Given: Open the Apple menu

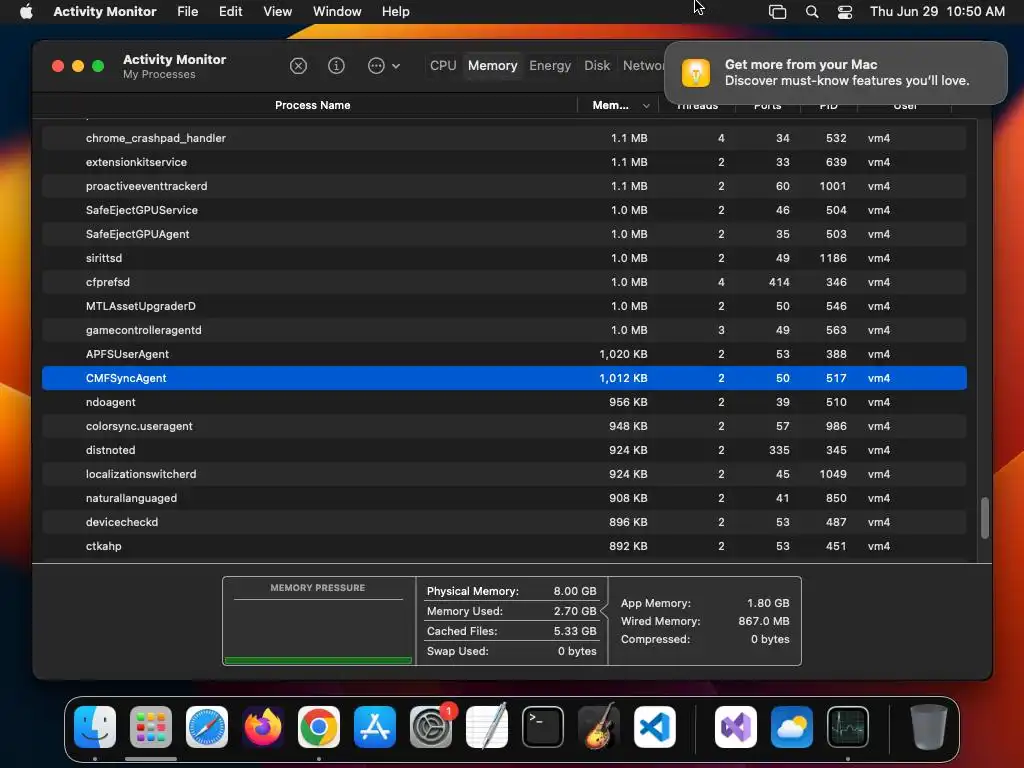Looking at the screenshot, I should (x=26, y=11).
